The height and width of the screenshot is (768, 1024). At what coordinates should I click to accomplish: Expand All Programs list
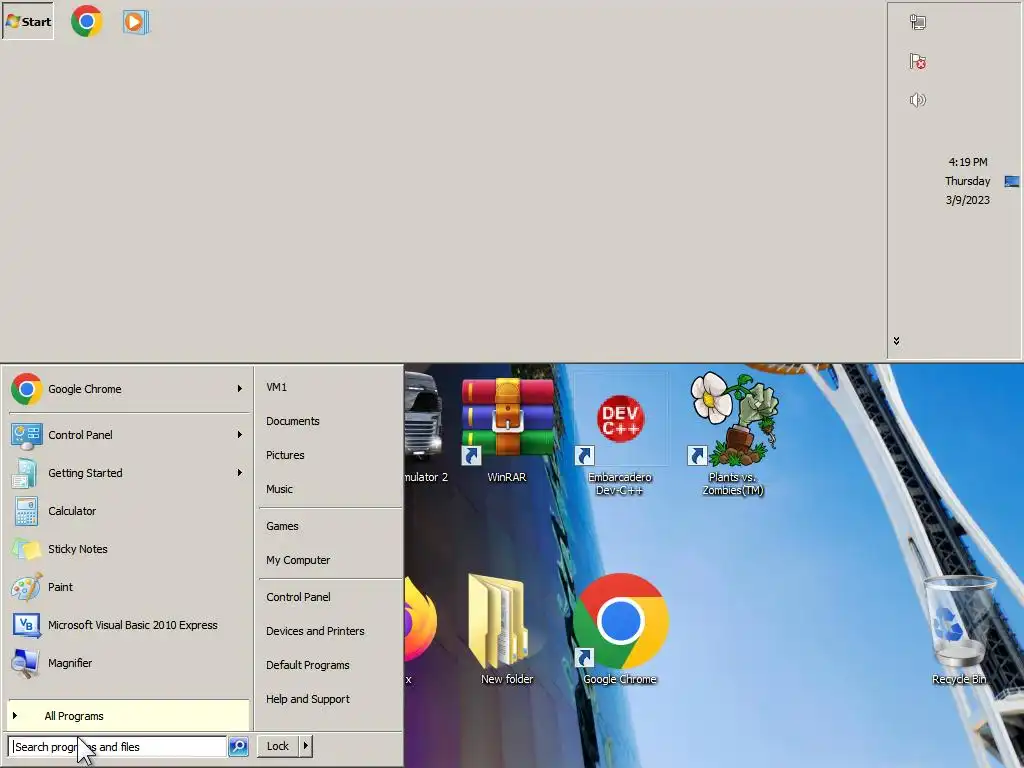point(128,716)
